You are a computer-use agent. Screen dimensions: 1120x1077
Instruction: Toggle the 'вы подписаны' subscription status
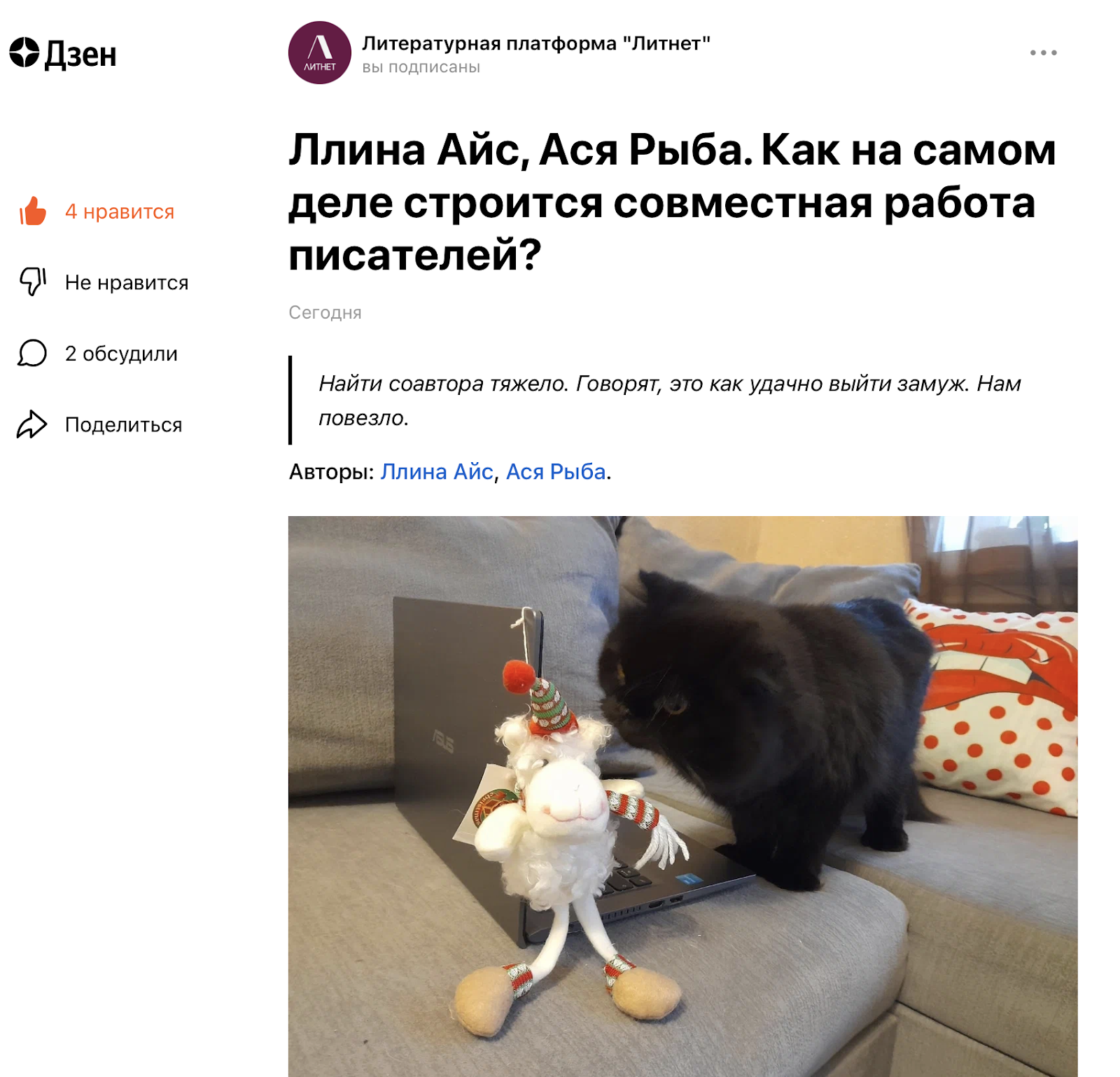421,67
